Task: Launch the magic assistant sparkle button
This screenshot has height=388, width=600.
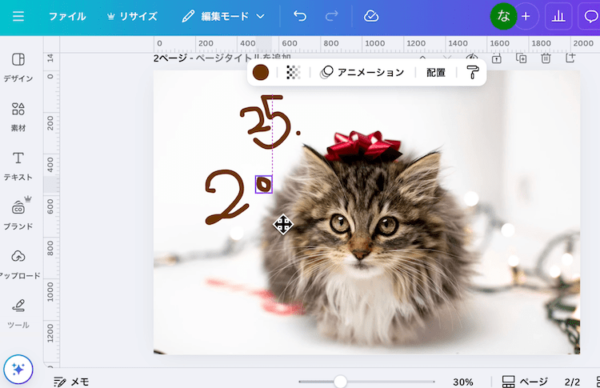Action: click(18, 369)
